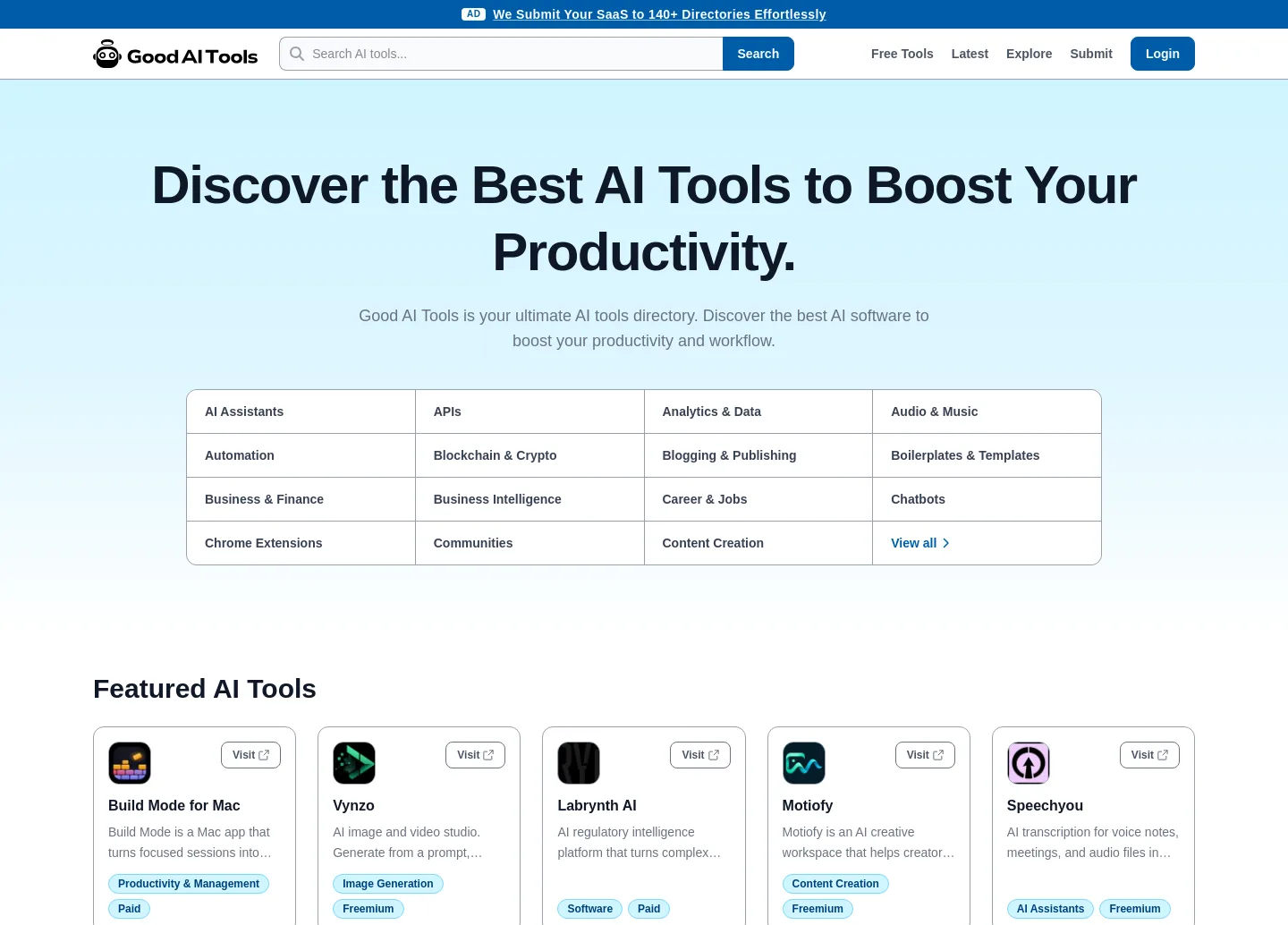Browse the Business & Finance category
The height and width of the screenshot is (925, 1288).
(x=301, y=499)
